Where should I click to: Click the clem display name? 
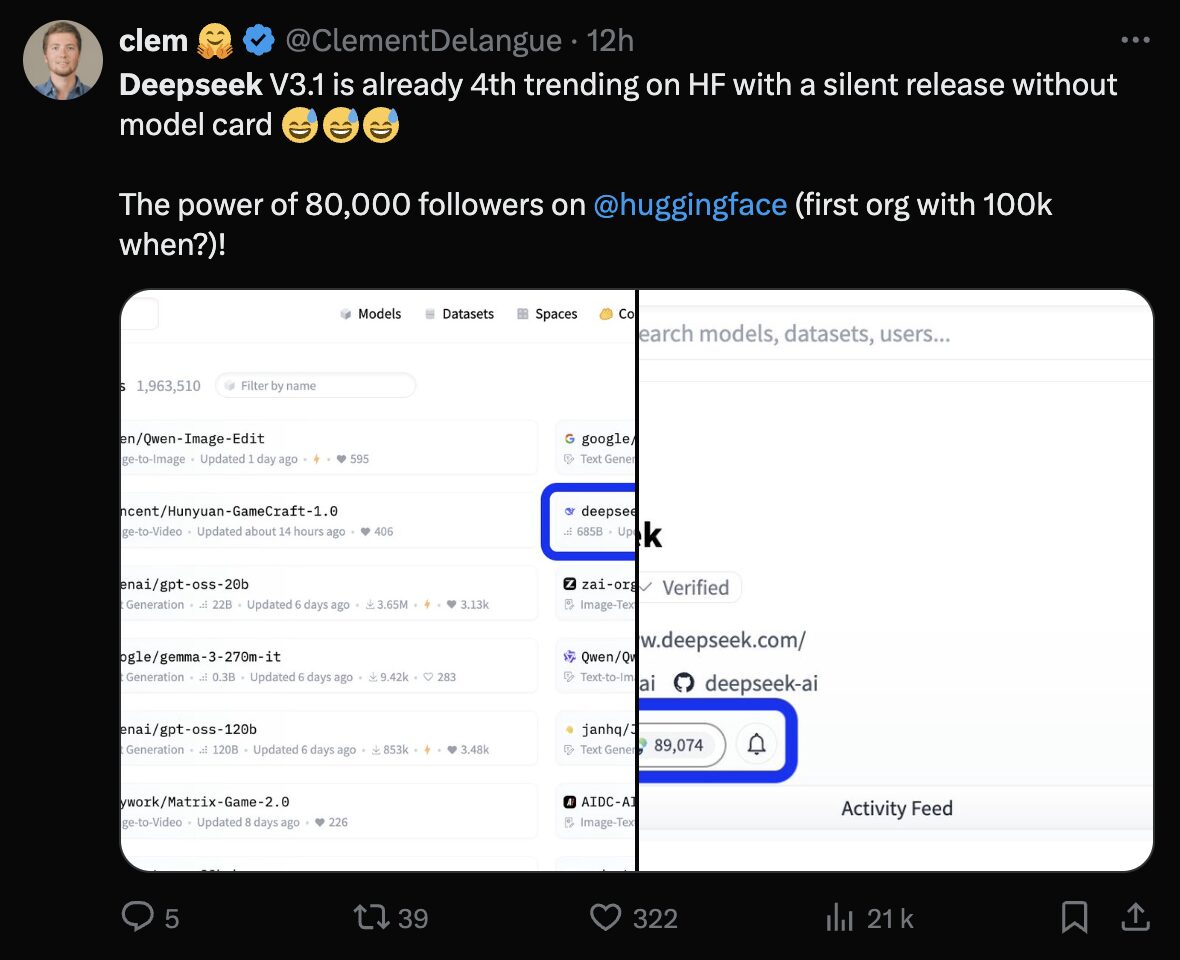click(x=153, y=41)
